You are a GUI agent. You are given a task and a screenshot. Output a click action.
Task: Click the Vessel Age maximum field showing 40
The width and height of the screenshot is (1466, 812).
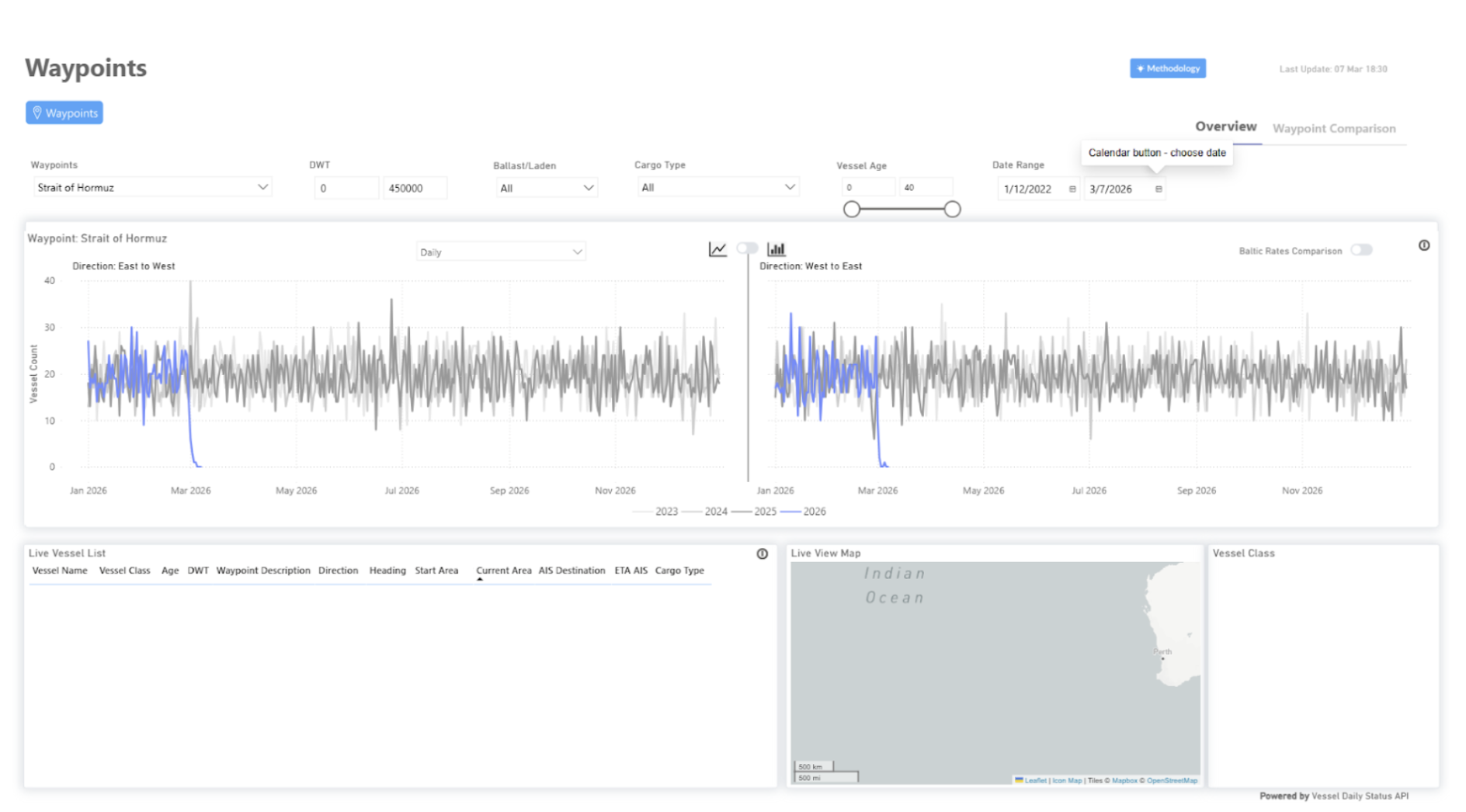(926, 187)
